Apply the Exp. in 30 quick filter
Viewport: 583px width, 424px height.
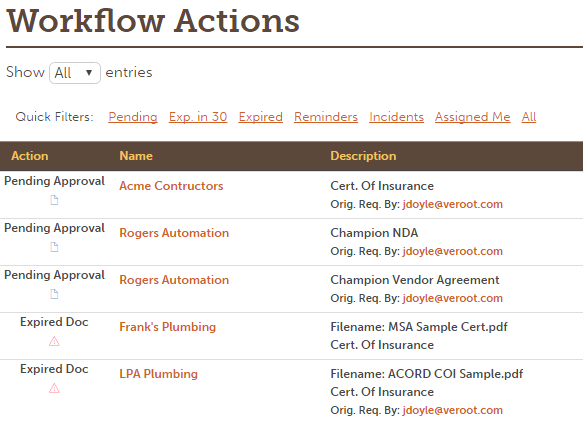tap(198, 117)
